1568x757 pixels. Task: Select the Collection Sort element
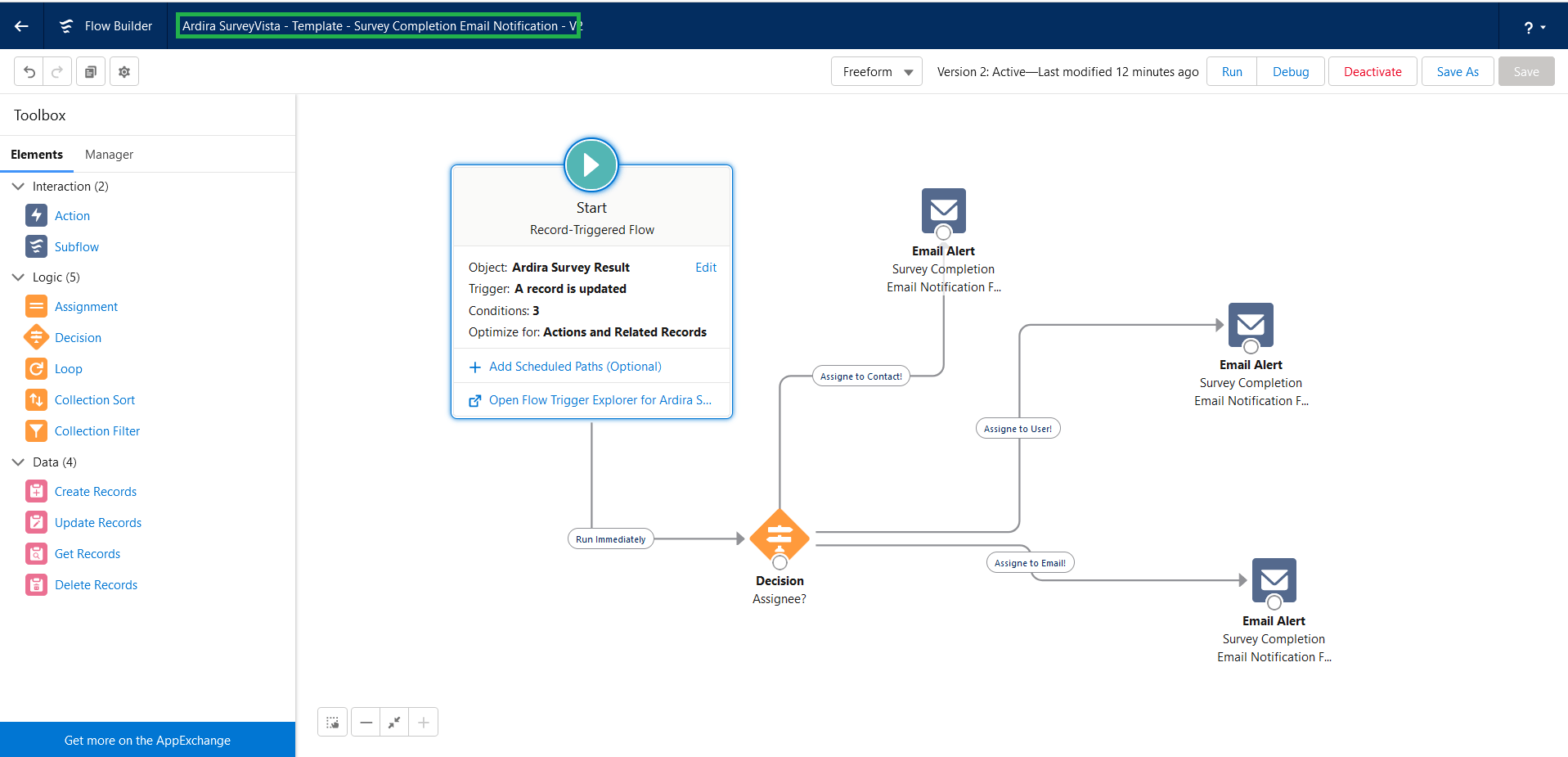[x=94, y=399]
